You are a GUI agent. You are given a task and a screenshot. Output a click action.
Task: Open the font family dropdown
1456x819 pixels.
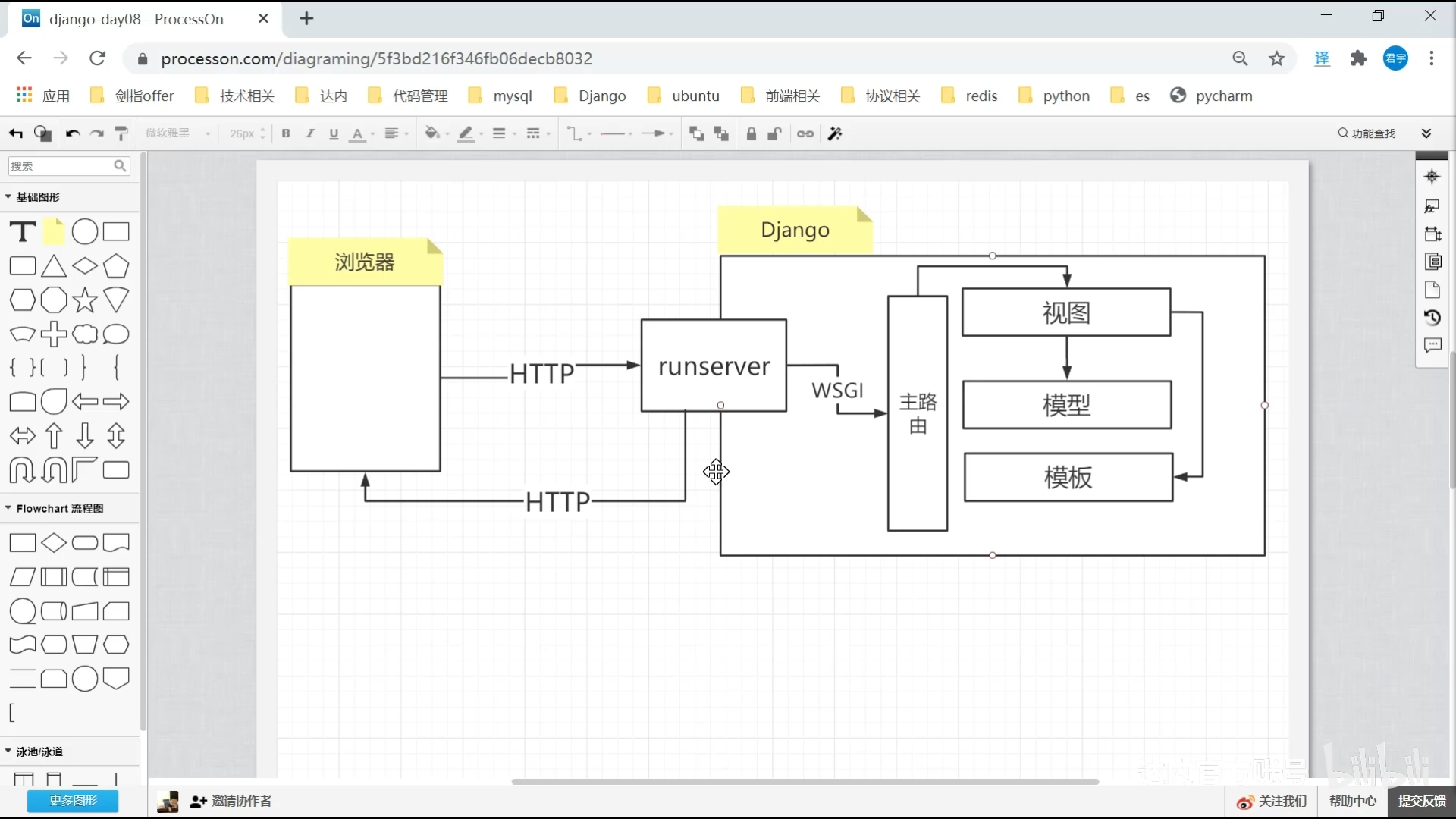coord(178,133)
